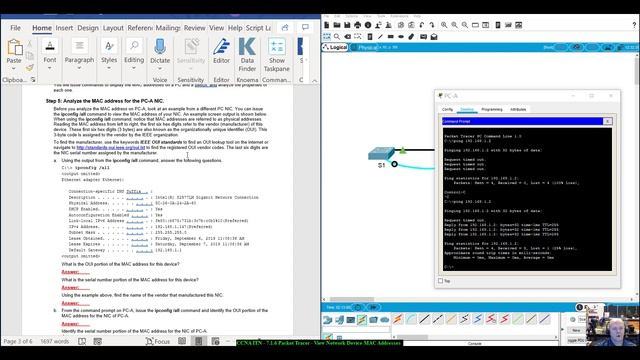
Task: Click the 1697 words count in status bar
Action: point(55,341)
